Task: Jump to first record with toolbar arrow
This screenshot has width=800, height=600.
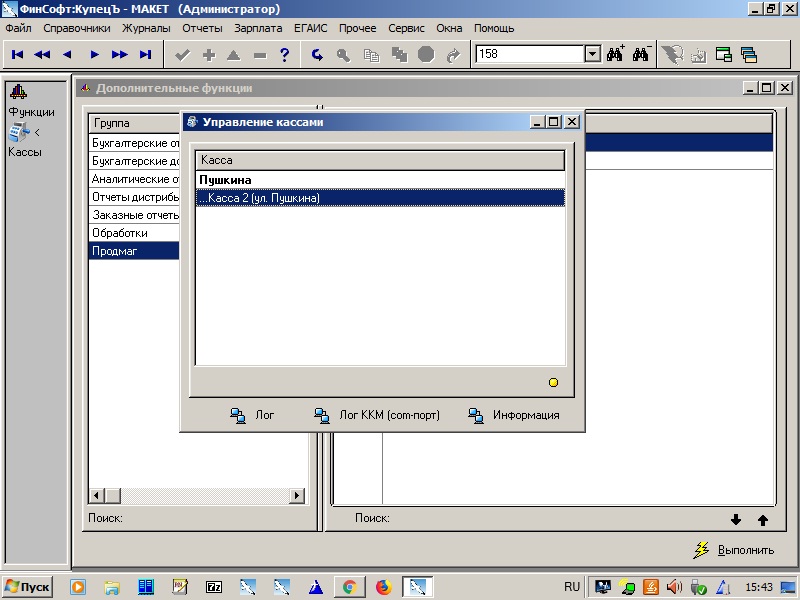Action: tap(18, 55)
